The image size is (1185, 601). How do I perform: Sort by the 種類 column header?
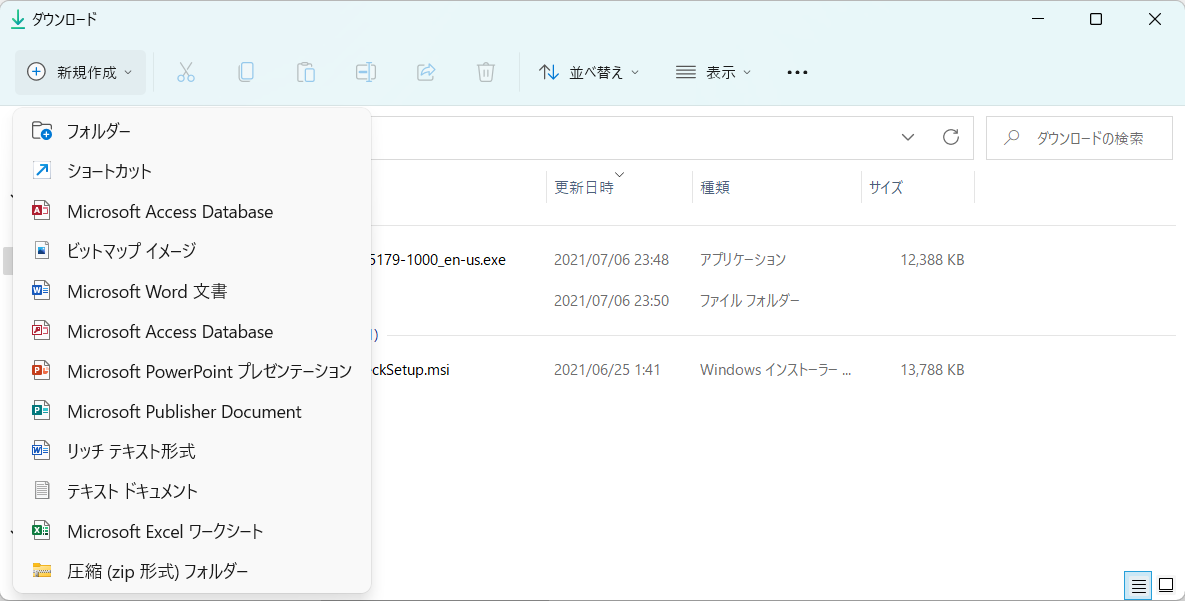776,187
